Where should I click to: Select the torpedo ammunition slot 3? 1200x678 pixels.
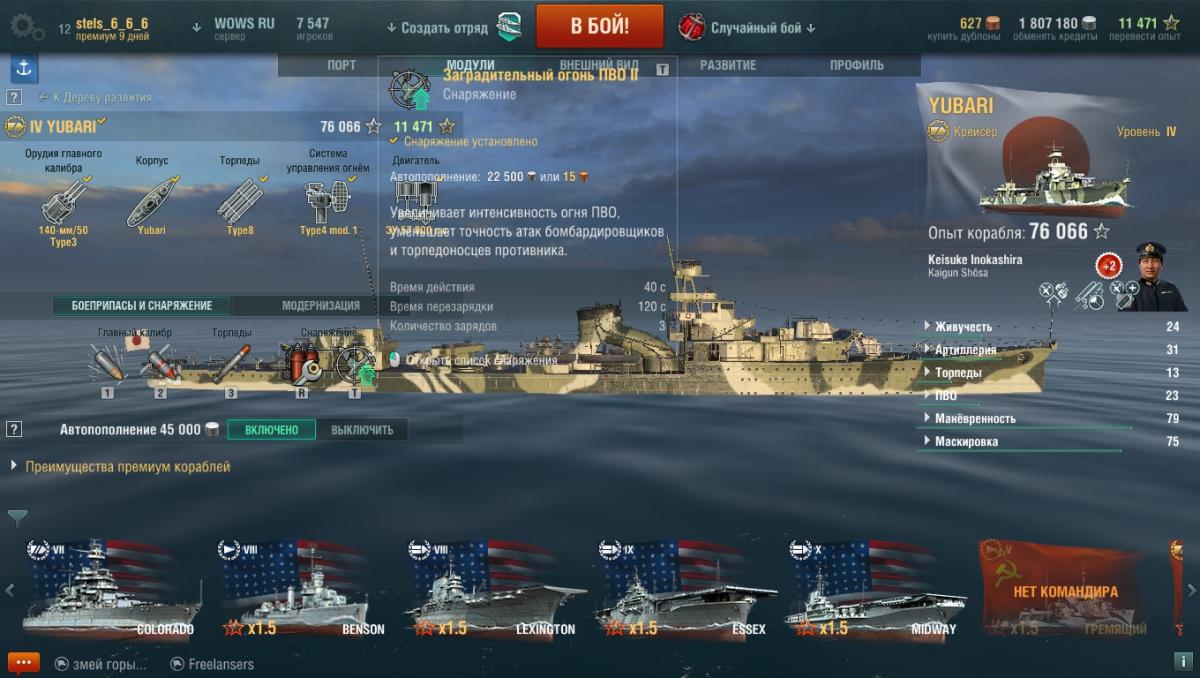point(231,364)
